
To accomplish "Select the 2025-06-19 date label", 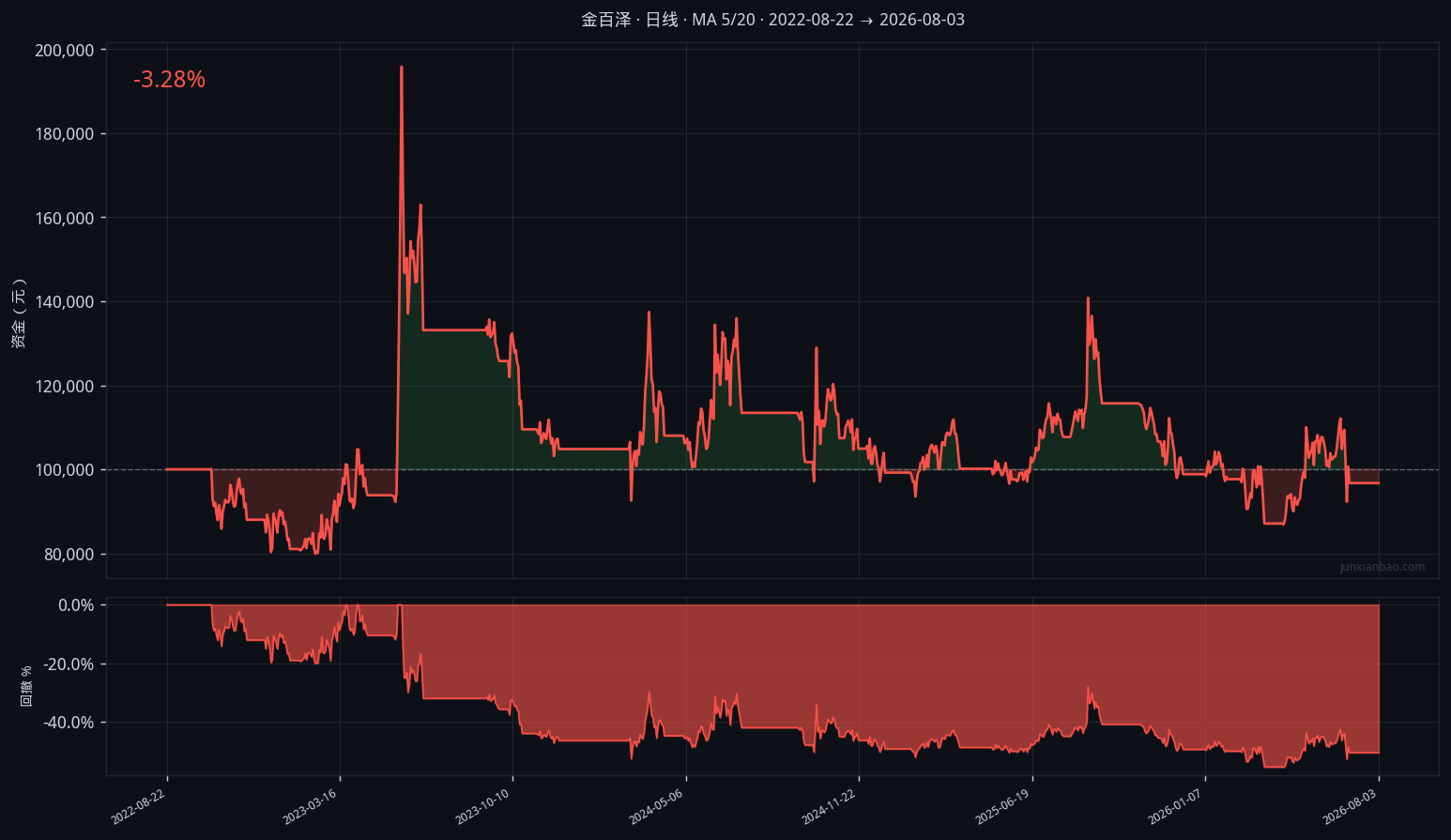I will point(1002,807).
